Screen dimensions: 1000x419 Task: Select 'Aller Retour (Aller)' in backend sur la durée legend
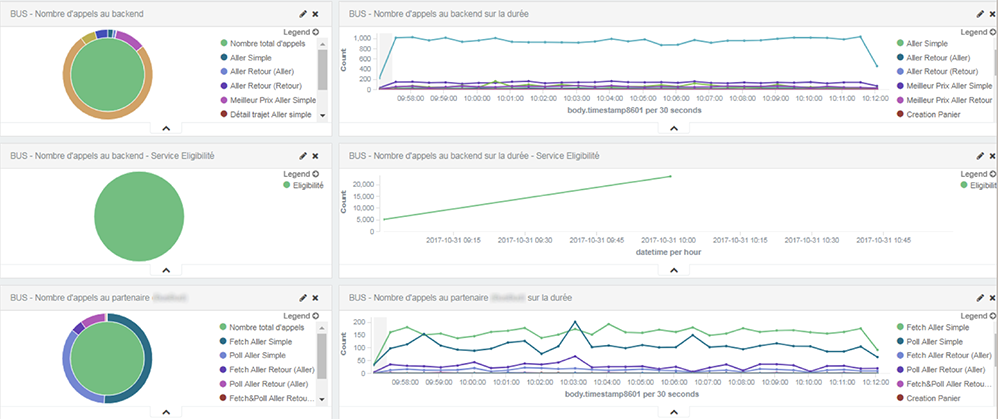click(936, 58)
